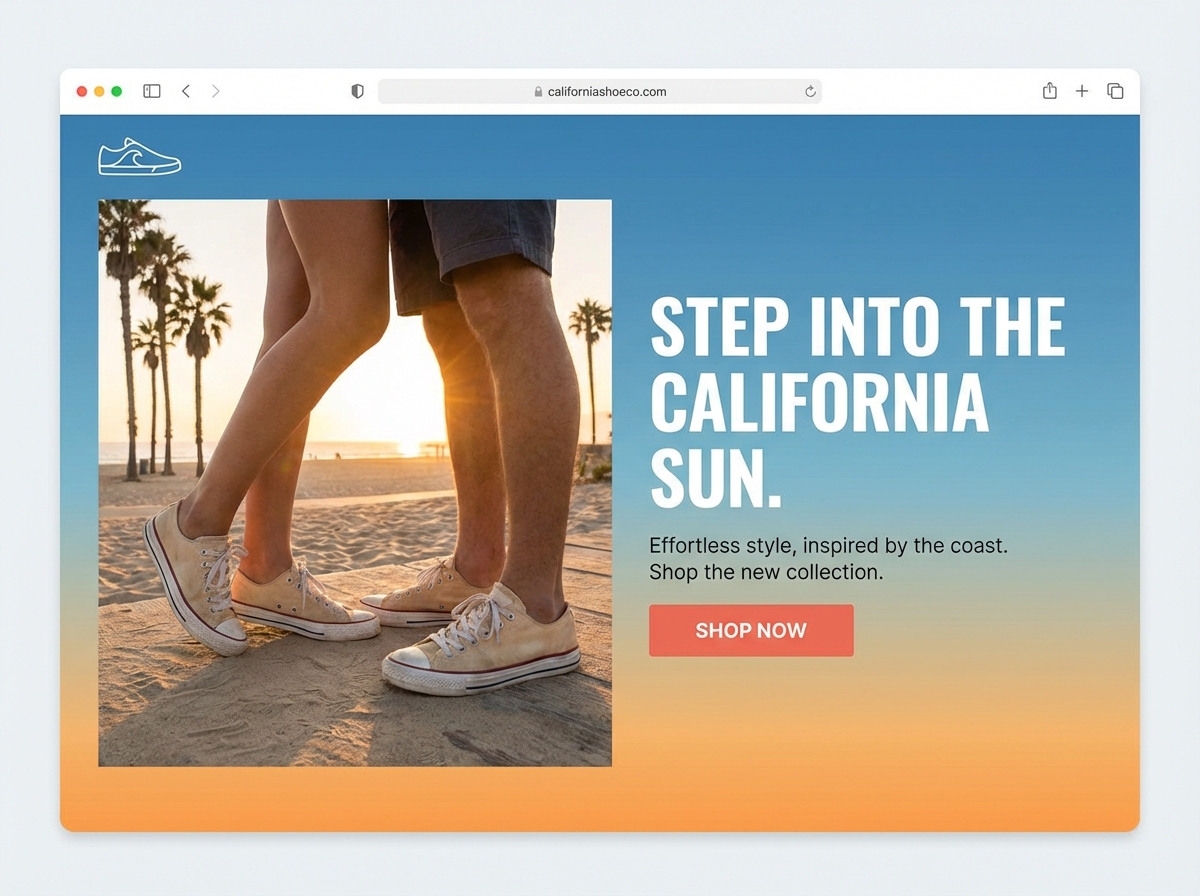Click the Share icon in Safari toolbar

click(x=1049, y=91)
